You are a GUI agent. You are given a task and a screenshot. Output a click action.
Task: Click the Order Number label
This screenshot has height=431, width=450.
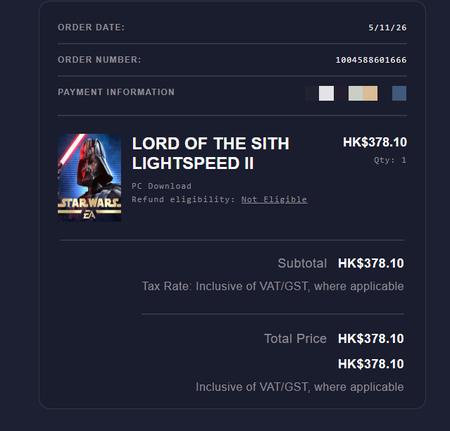99,60
